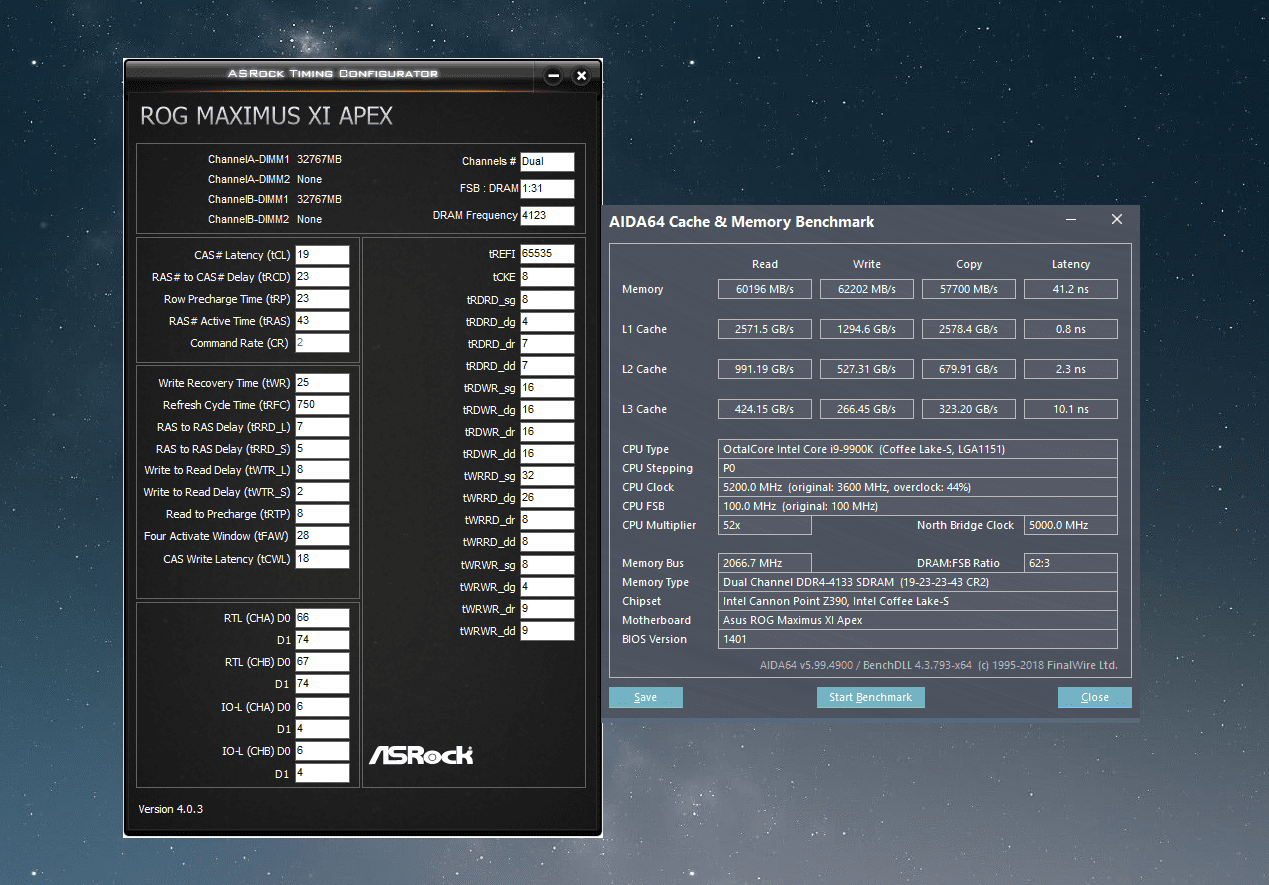
Task: Click the CPU Multiplier value 52x
Action: point(765,525)
